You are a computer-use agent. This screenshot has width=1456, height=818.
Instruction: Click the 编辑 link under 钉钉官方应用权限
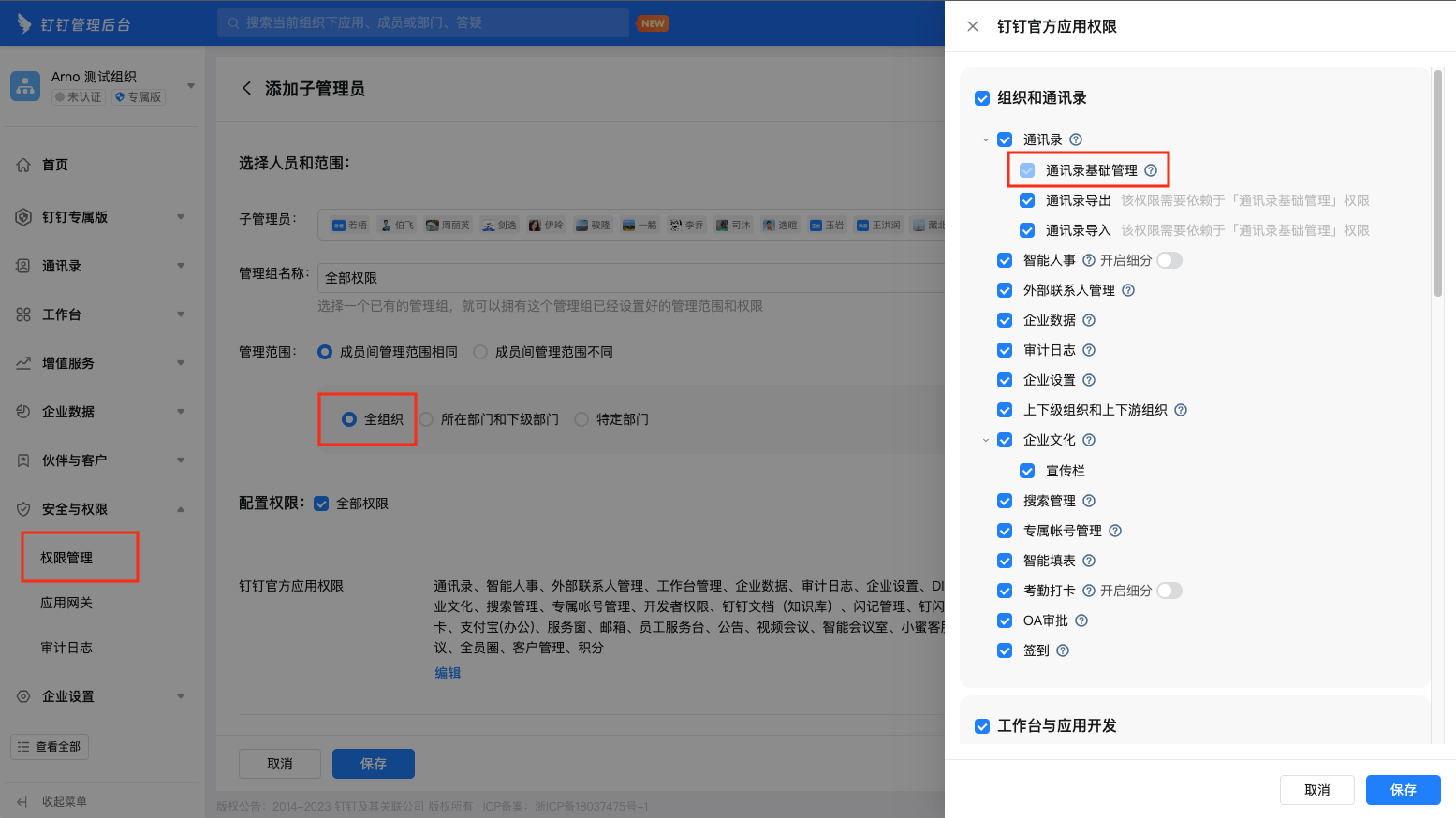pos(448,673)
